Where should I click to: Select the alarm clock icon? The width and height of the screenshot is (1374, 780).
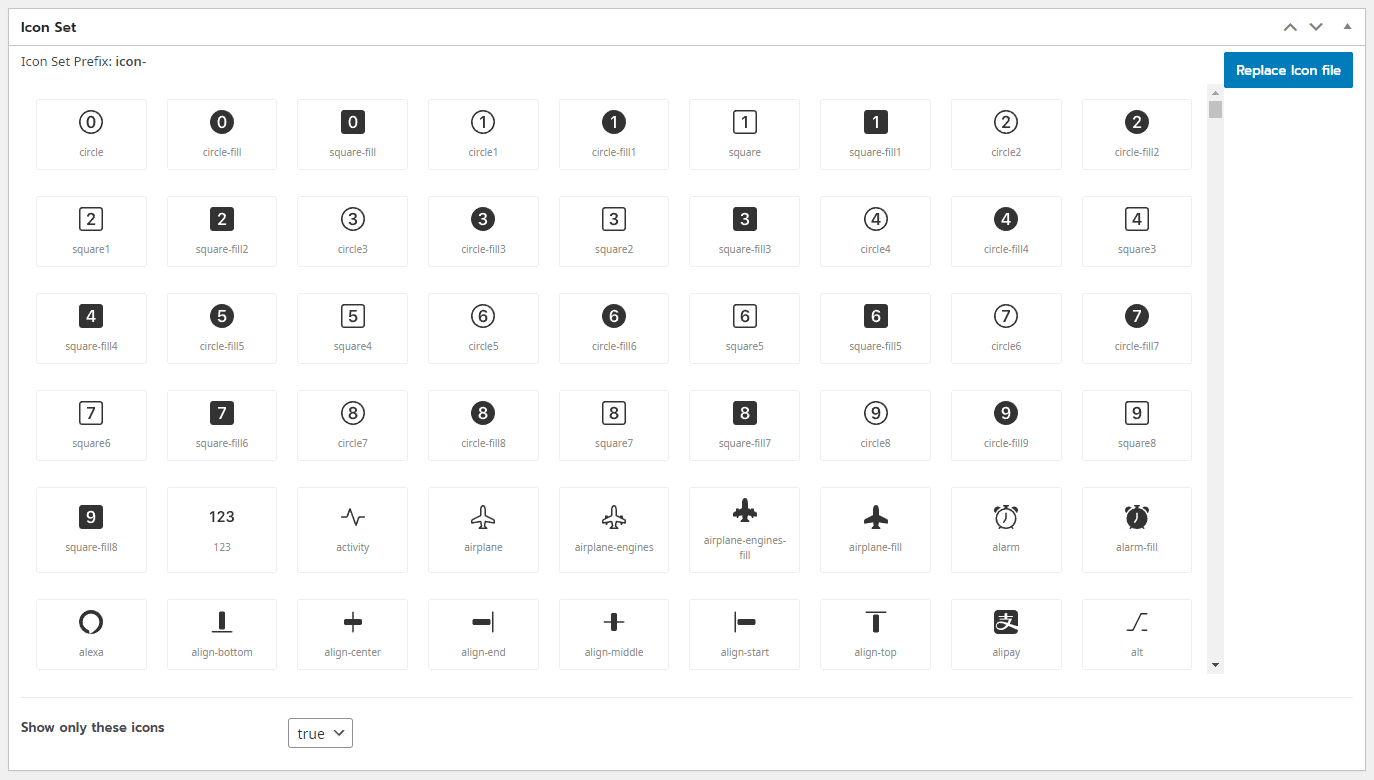[x=1005, y=529]
